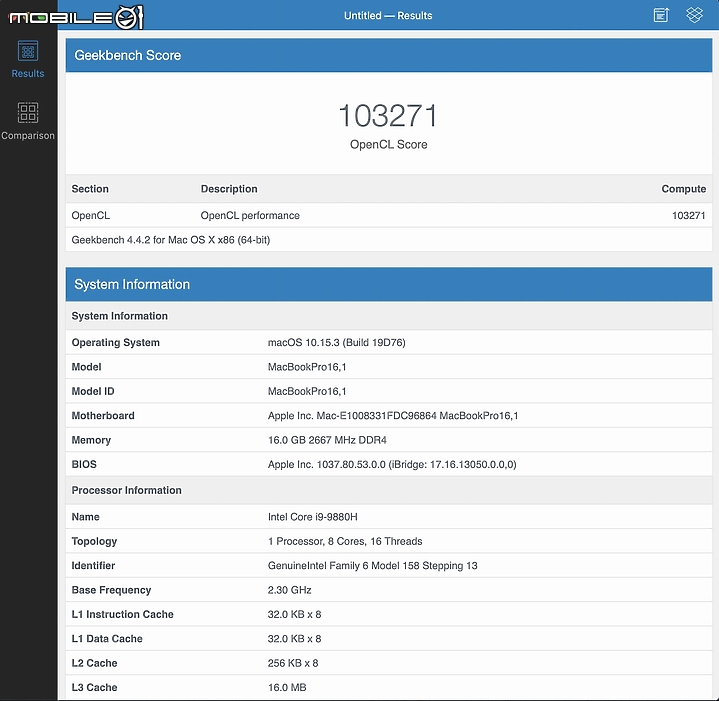This screenshot has width=719, height=701.
Task: Select the Compute value 103271 in table
Action: tap(688, 215)
